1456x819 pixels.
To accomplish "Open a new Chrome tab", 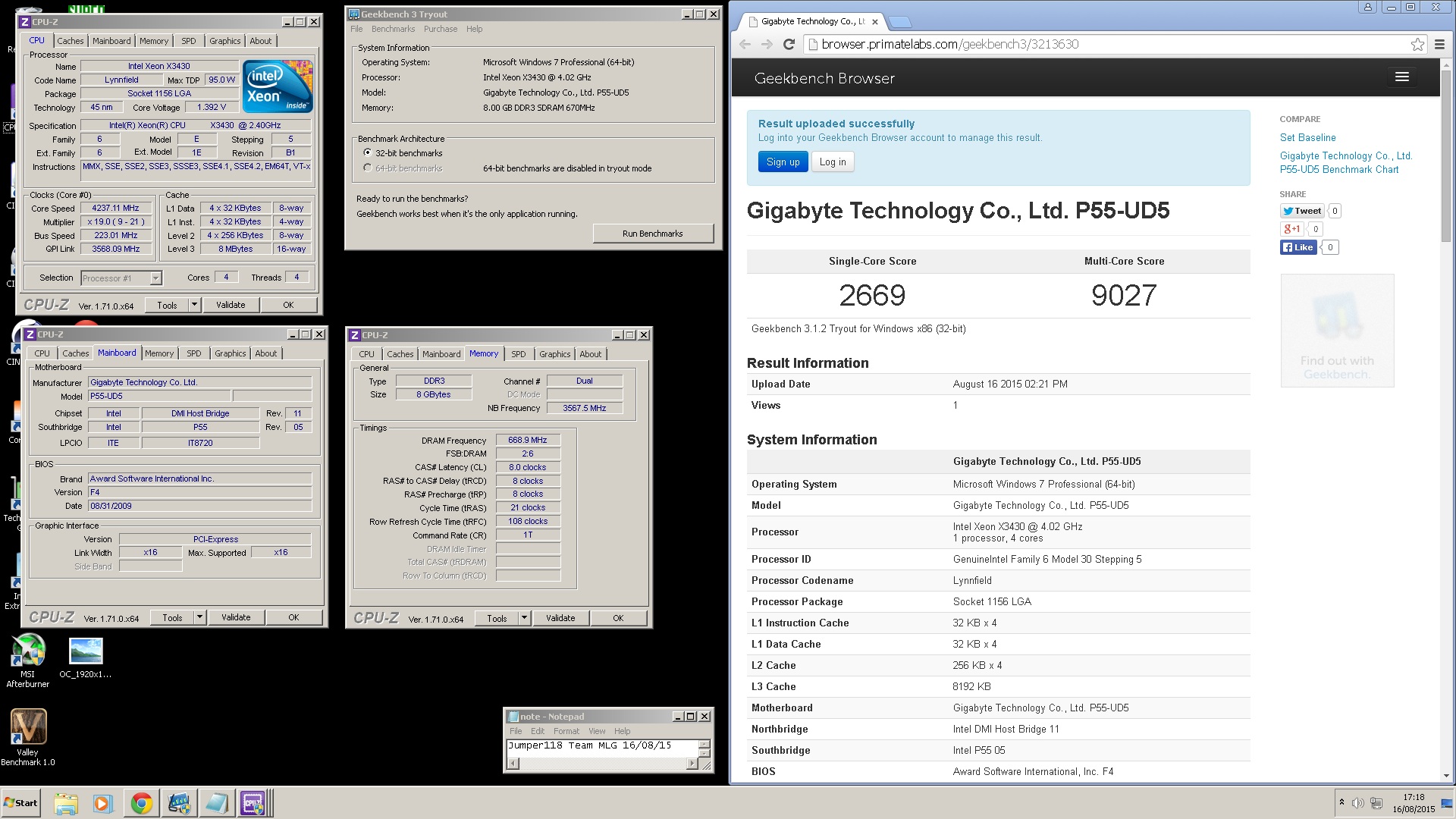I will pos(899,22).
